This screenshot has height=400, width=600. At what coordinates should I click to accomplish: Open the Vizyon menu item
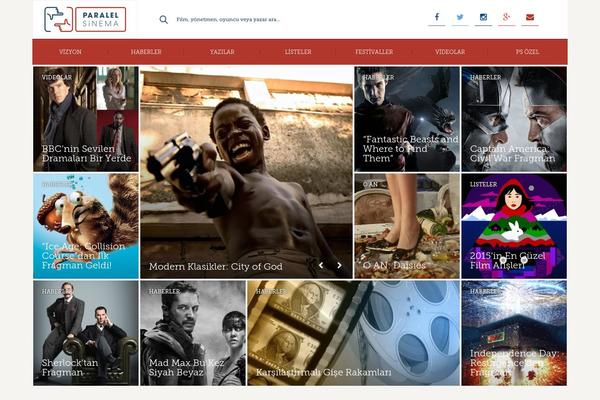point(71,52)
